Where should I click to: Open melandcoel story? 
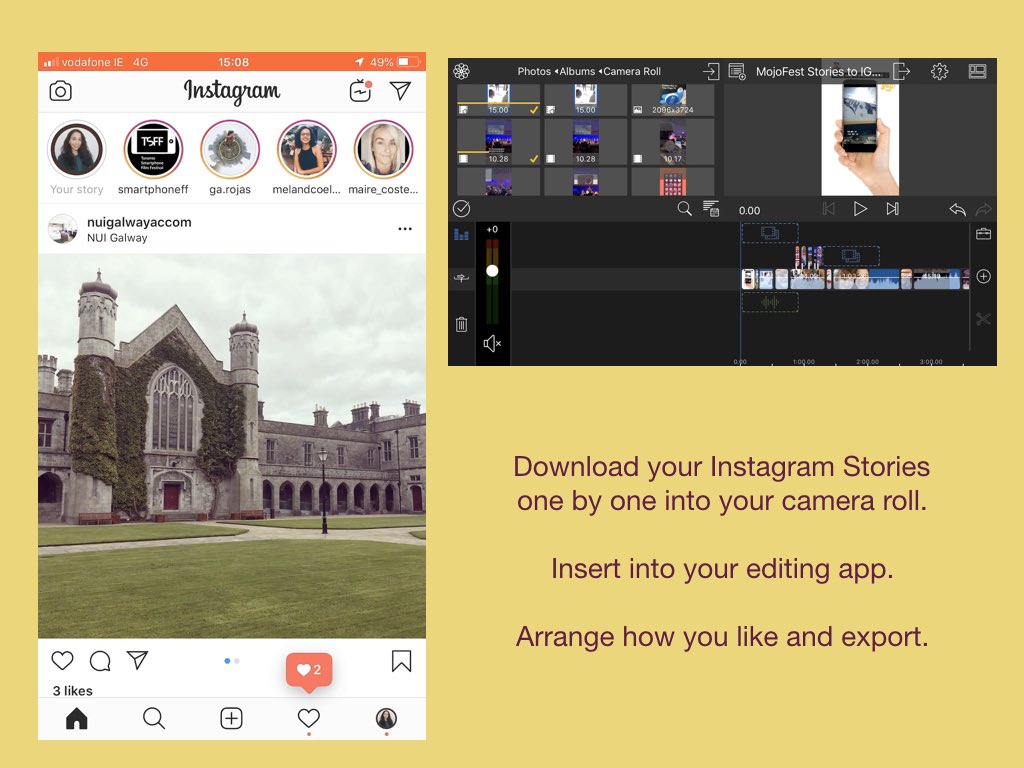pyautogui.click(x=306, y=150)
